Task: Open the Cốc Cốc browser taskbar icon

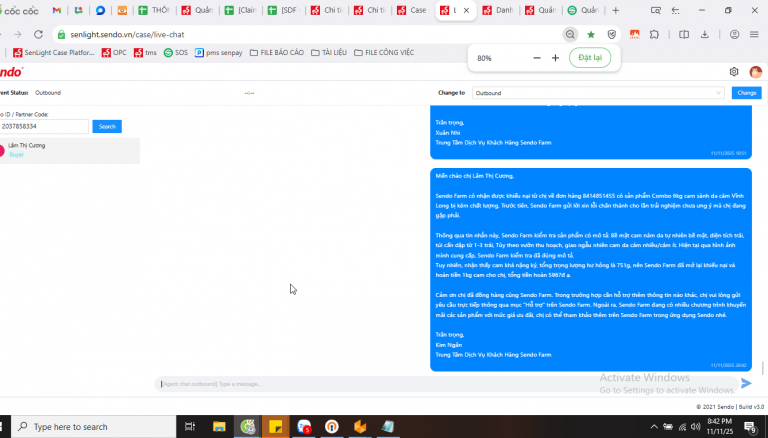Action: tap(248, 427)
